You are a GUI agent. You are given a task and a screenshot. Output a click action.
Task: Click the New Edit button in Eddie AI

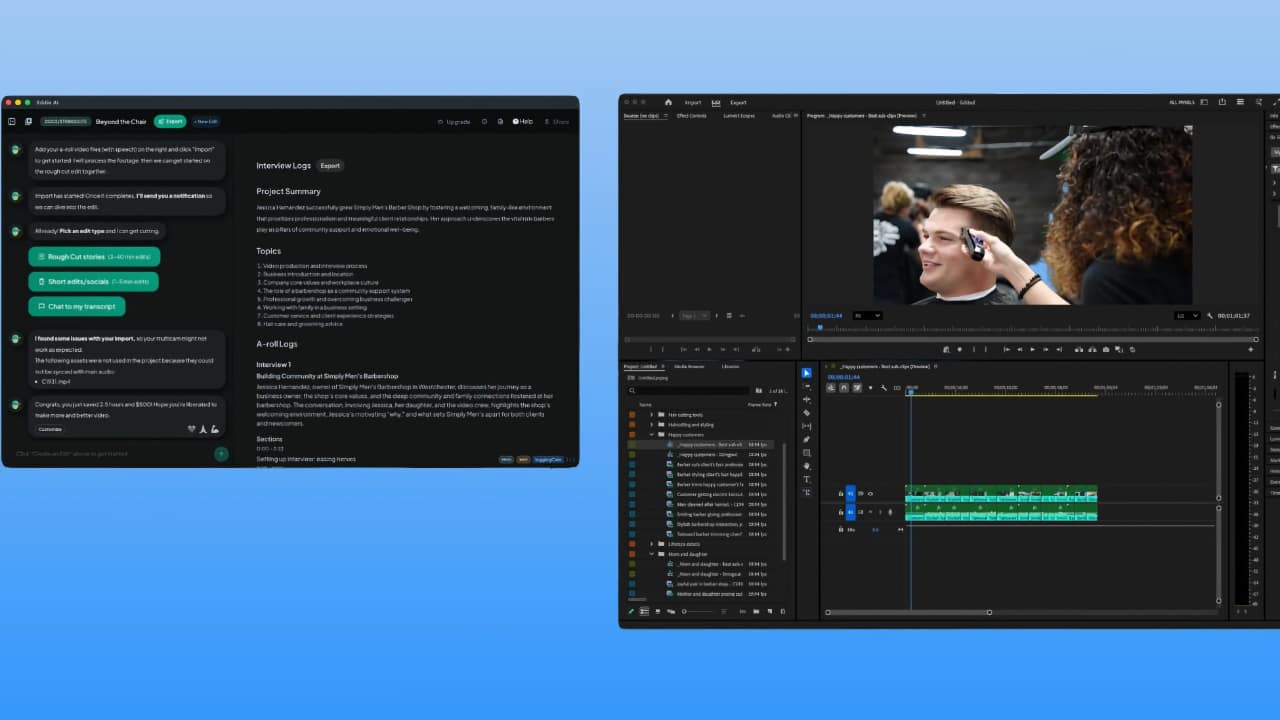pos(205,121)
